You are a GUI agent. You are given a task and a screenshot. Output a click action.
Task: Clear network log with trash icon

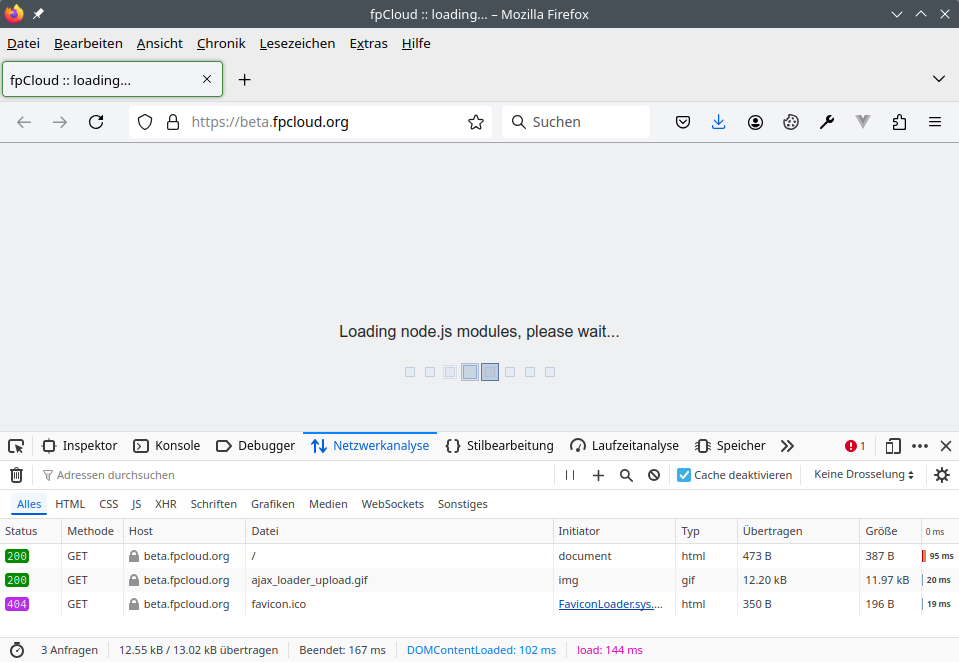click(x=16, y=475)
